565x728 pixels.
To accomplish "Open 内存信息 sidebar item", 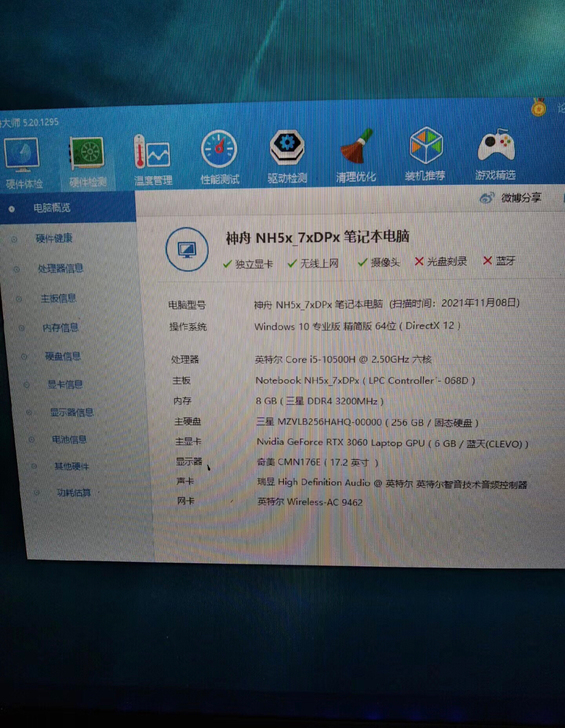I will click(60, 328).
